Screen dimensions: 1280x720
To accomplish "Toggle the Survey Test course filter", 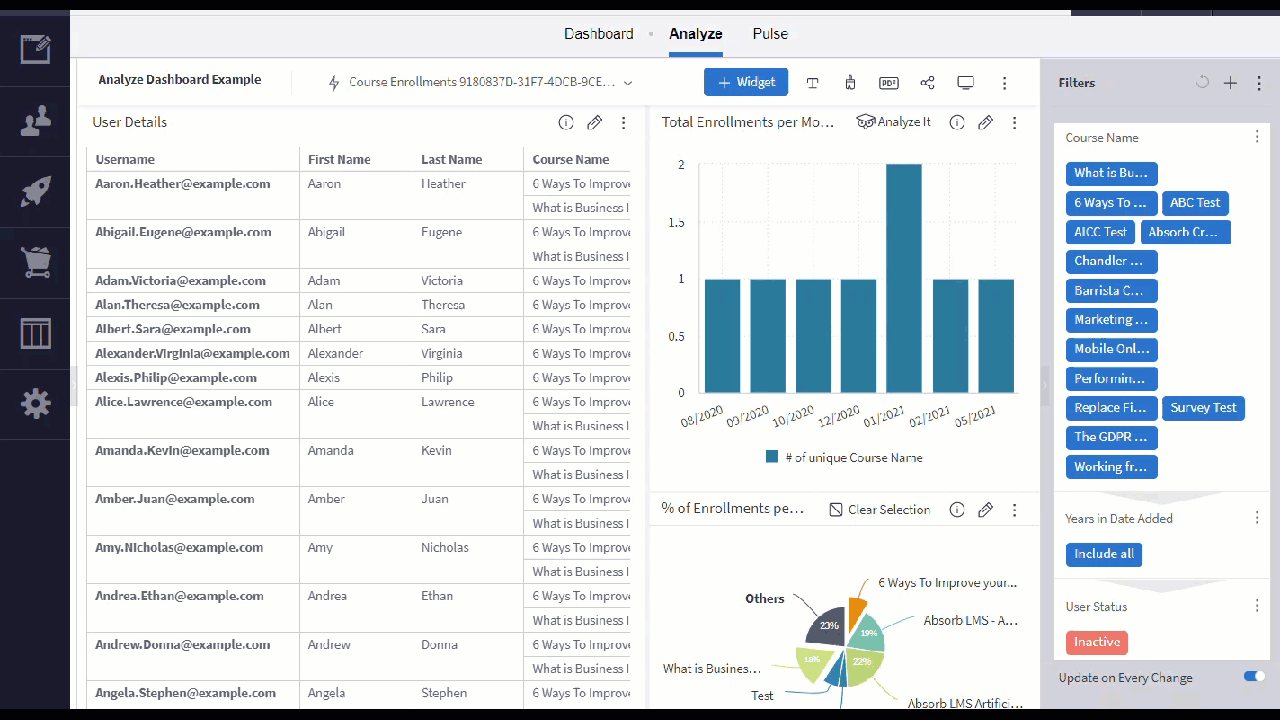I will (x=1203, y=408).
